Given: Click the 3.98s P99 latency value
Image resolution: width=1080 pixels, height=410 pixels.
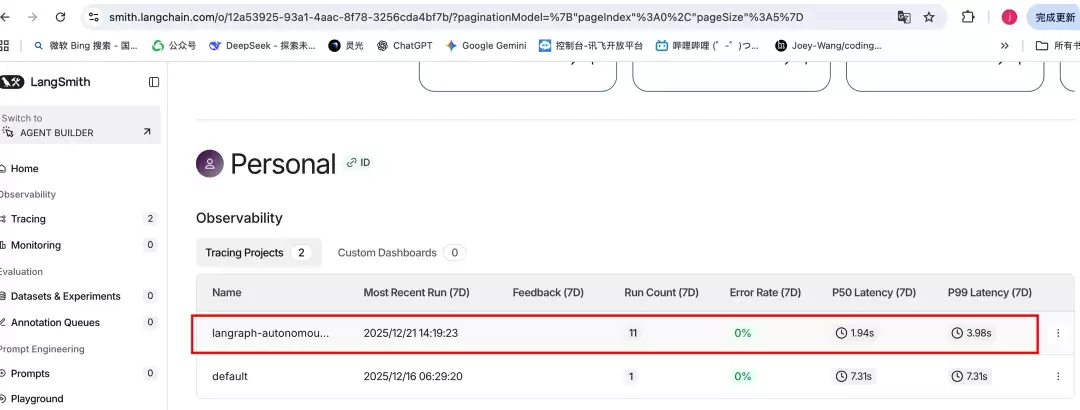Looking at the screenshot, I should click(x=971, y=333).
